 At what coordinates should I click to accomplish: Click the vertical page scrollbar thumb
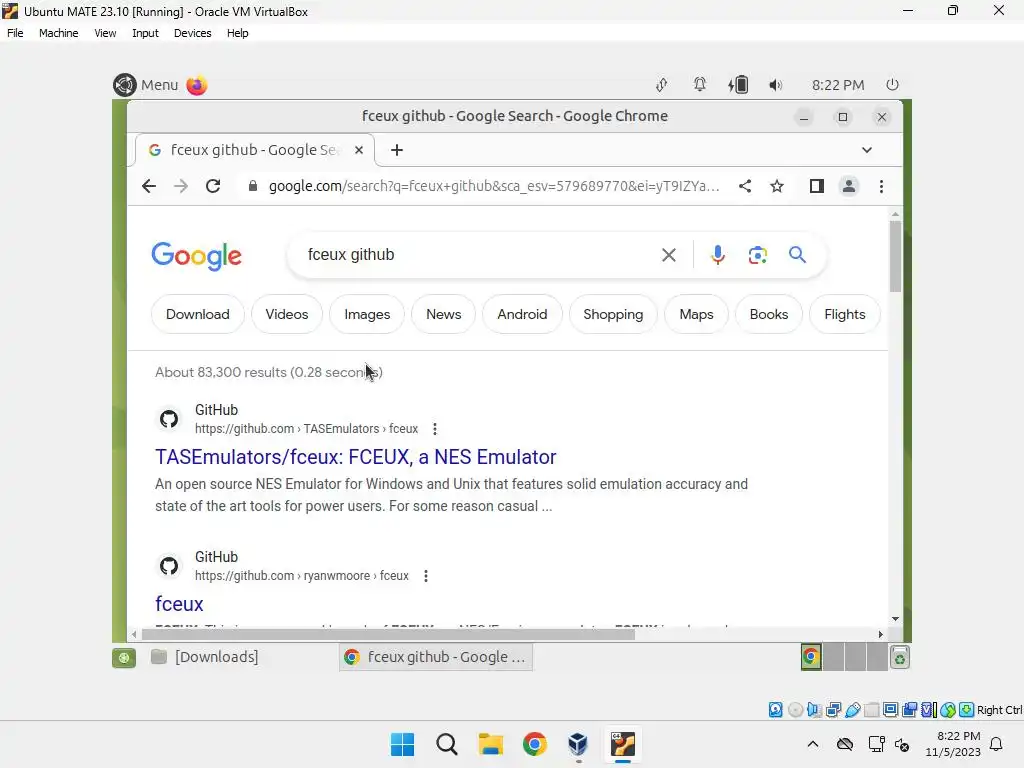895,256
